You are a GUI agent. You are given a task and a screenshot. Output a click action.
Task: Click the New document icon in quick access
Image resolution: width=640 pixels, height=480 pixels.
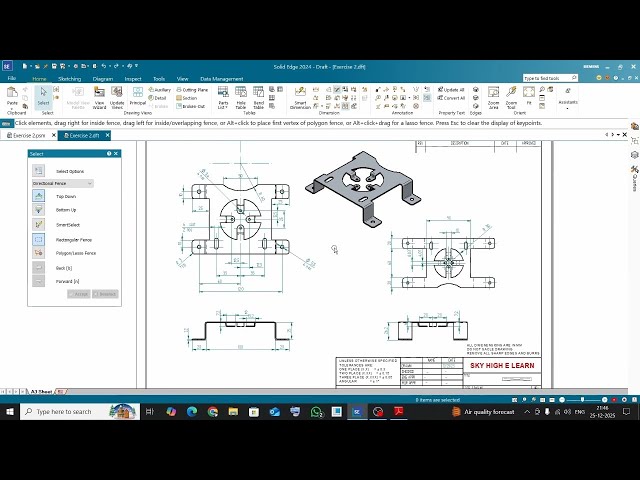pyautogui.click(x=25, y=66)
